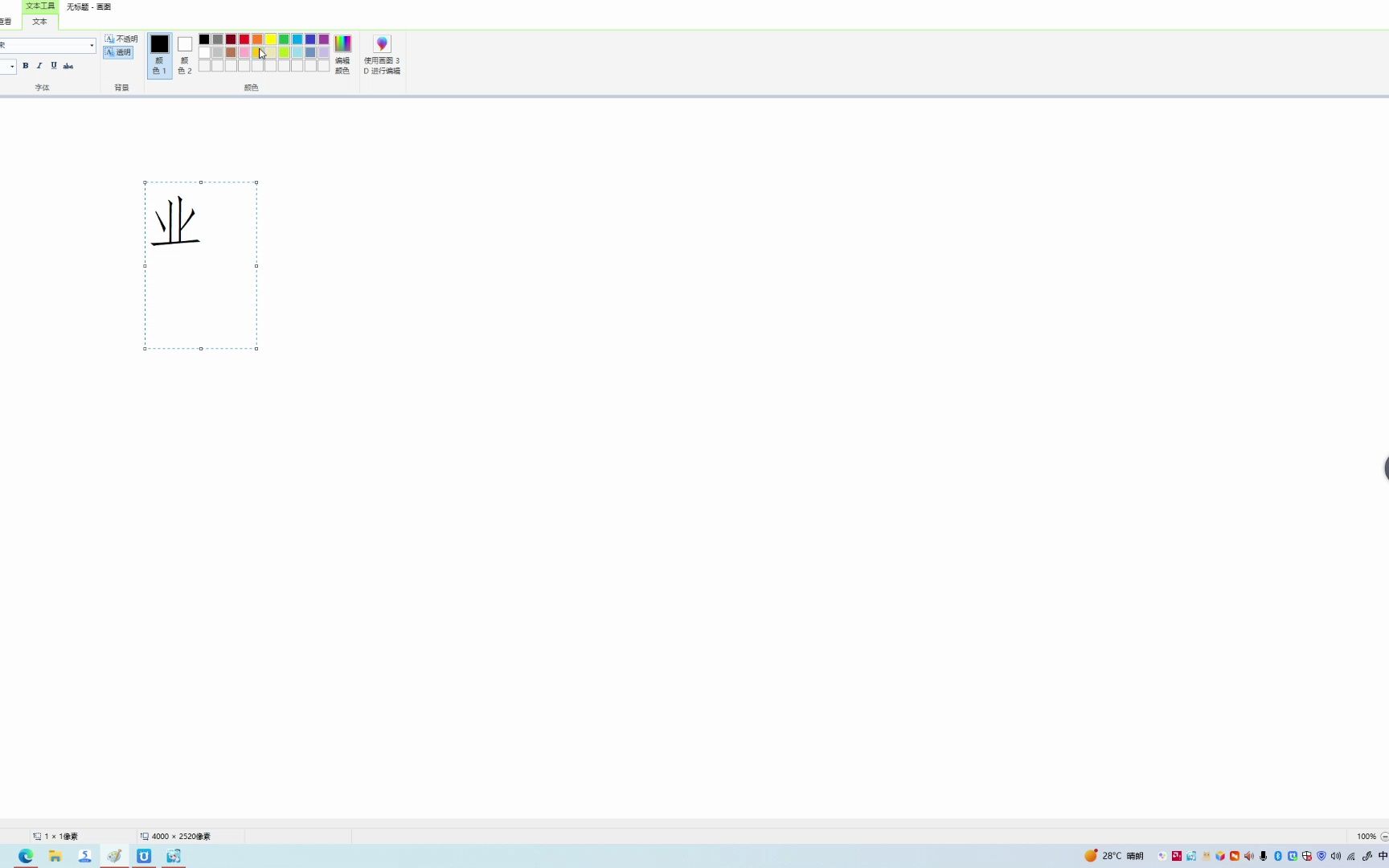Toggle strikethrough text formatting

coord(68,66)
